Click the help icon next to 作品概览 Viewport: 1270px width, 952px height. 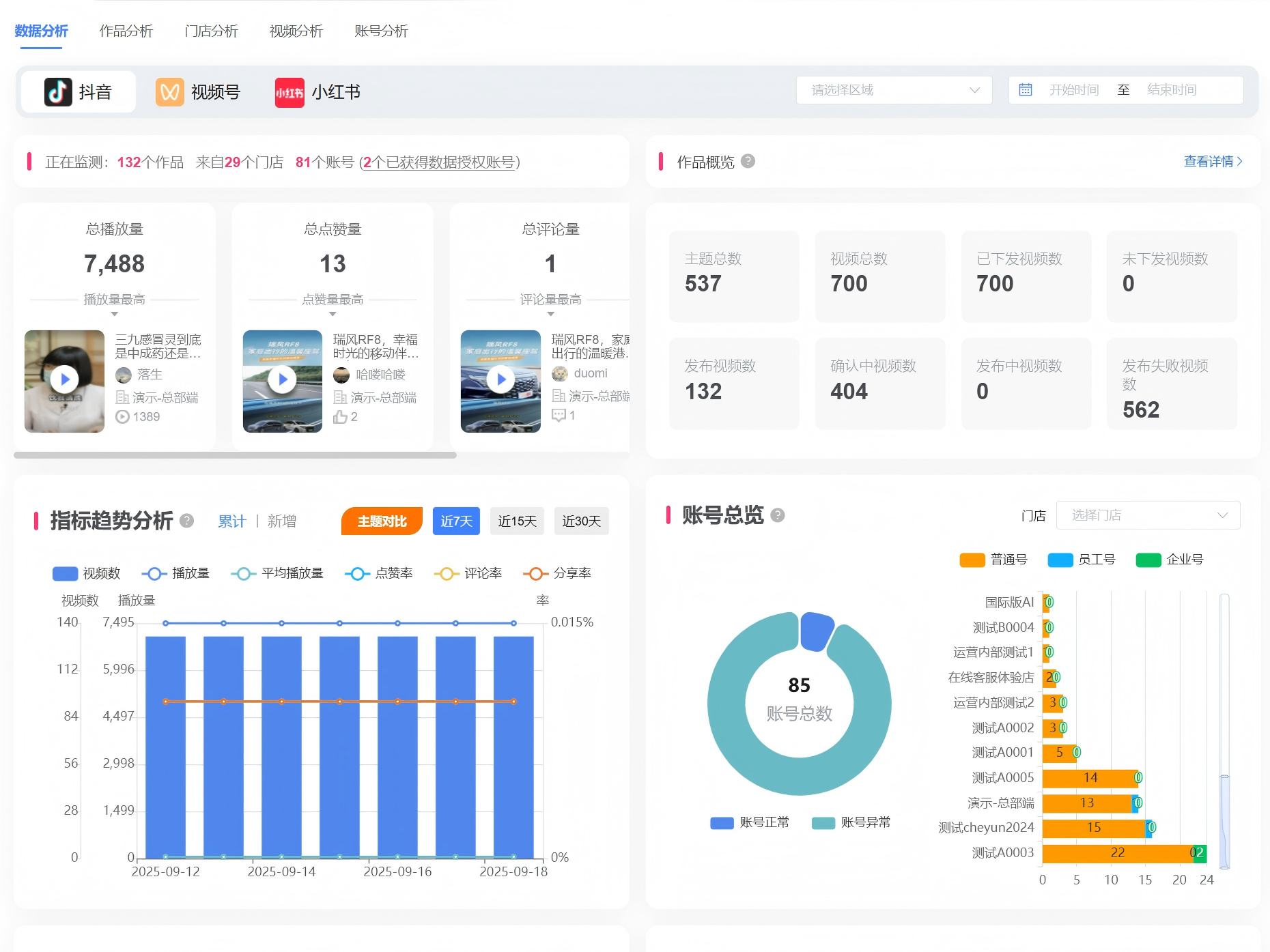747,162
